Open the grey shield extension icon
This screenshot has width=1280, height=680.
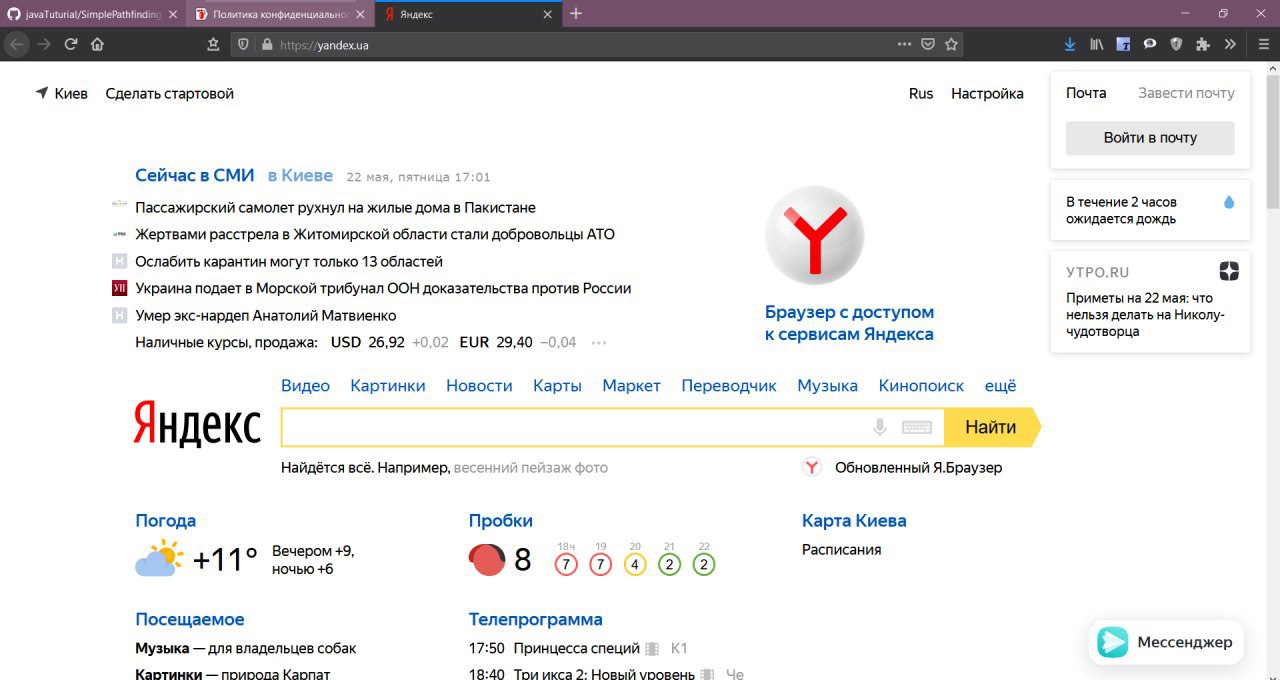[1177, 44]
